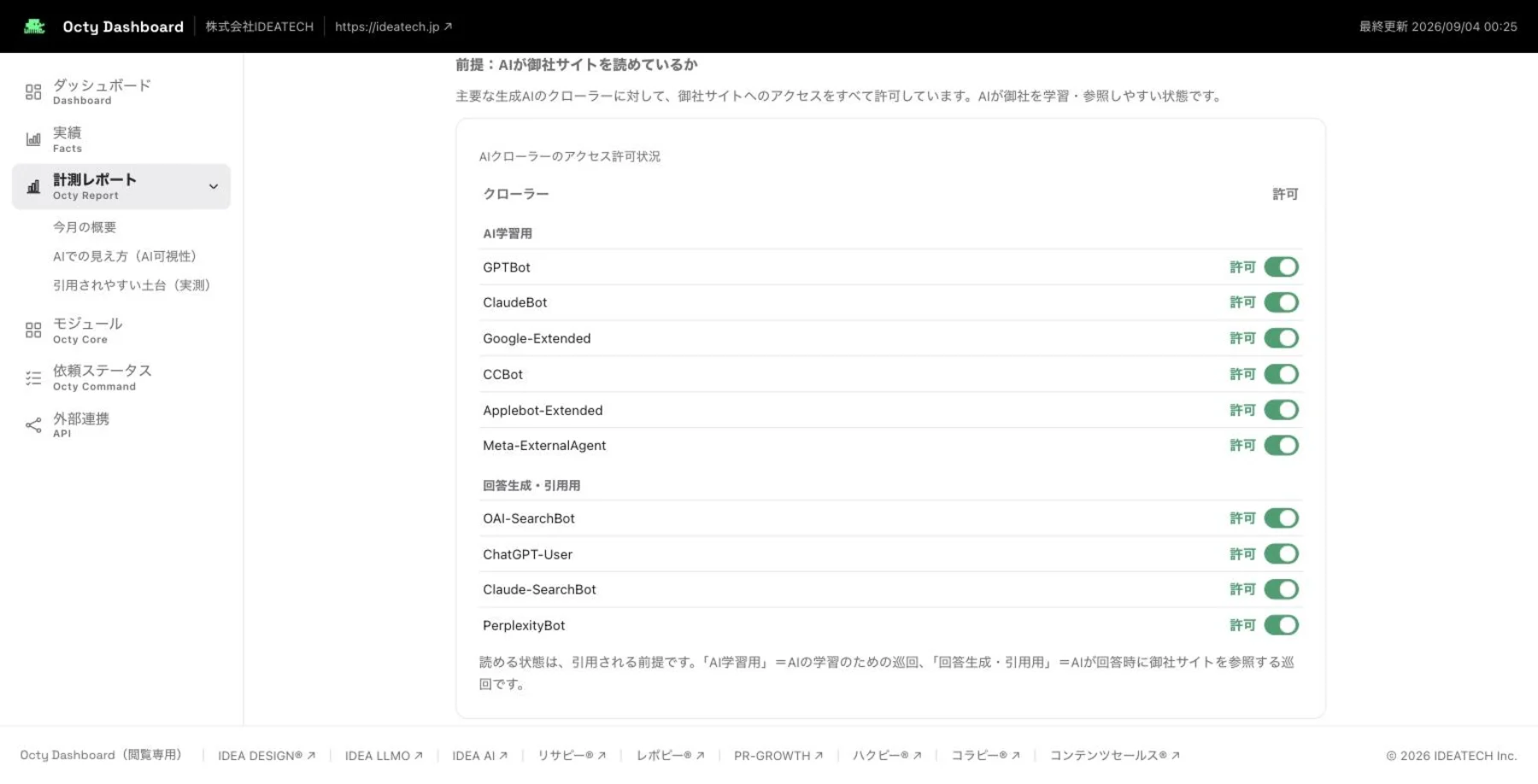
Task: Click the 依頼ステータス checklist icon
Action: pyautogui.click(x=33, y=377)
